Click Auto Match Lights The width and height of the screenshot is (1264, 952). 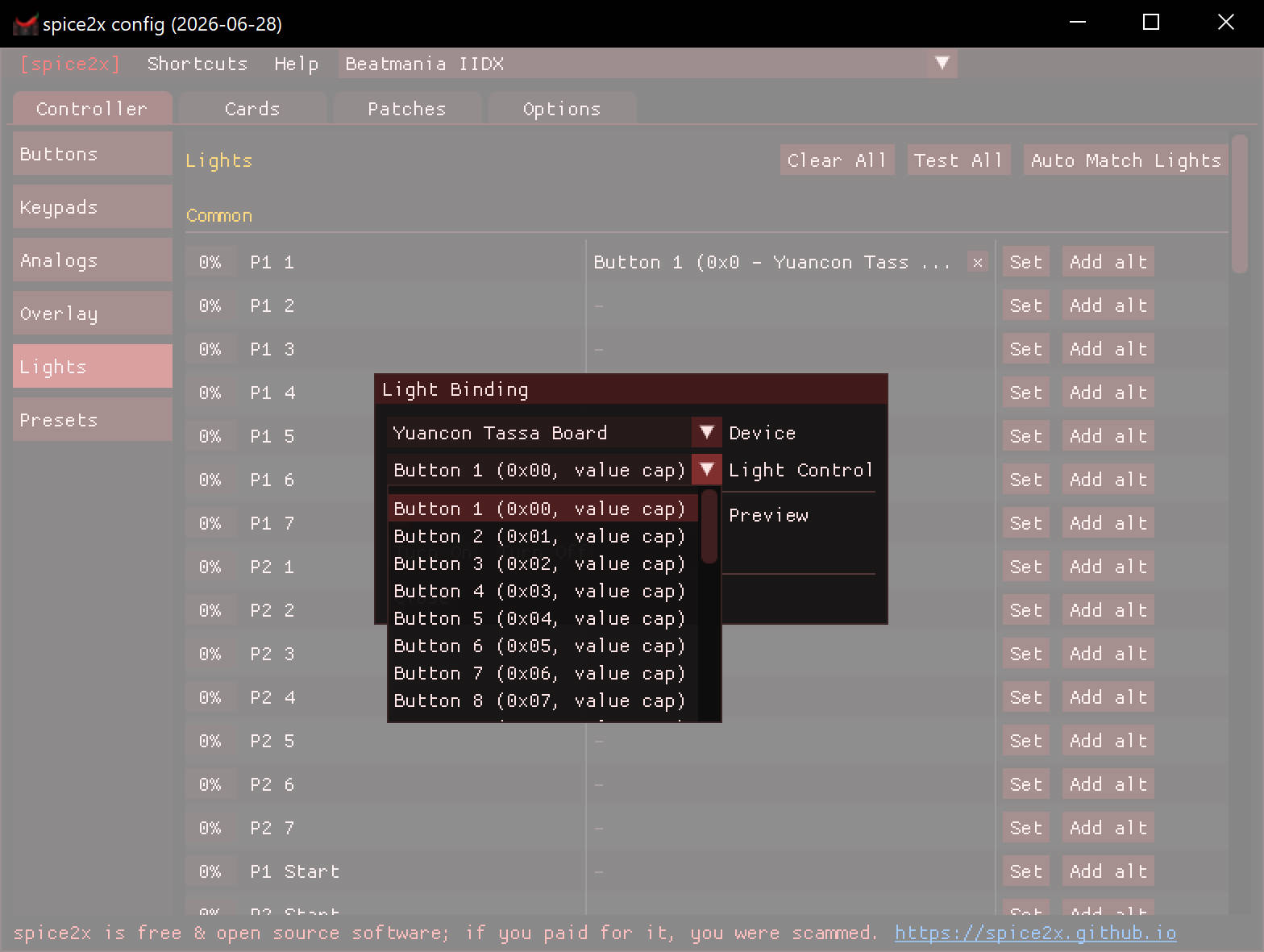(x=1125, y=160)
